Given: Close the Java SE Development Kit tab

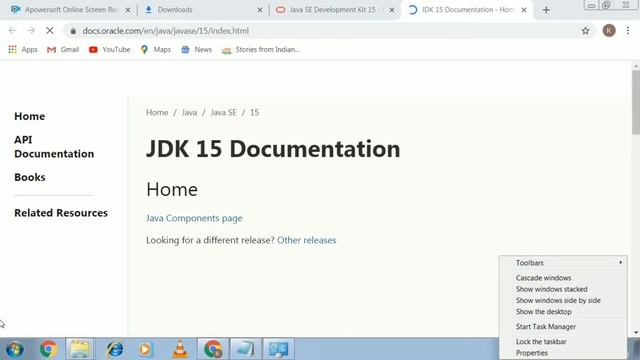Looking at the screenshot, I should [392, 10].
